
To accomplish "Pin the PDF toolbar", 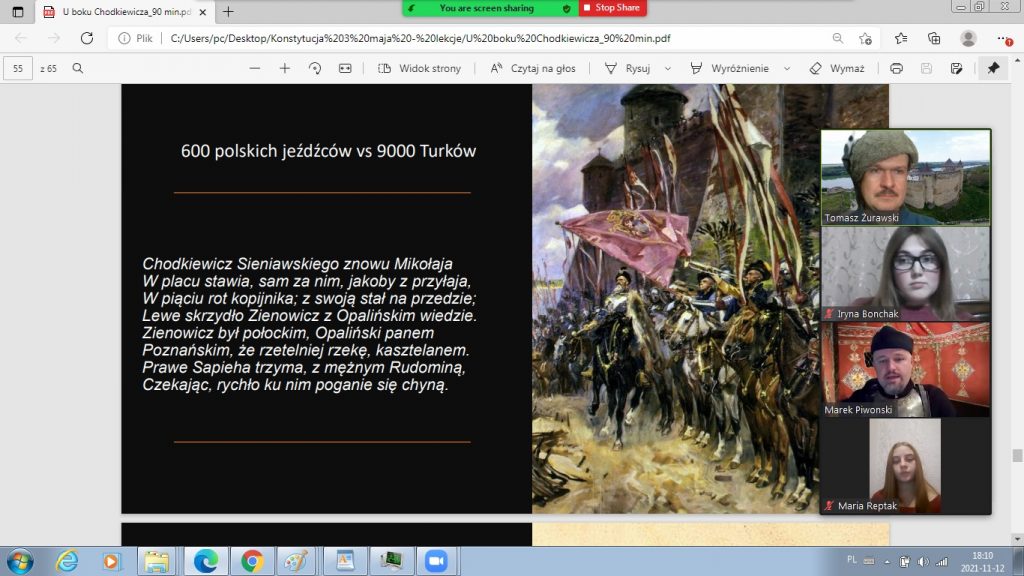I will click(992, 68).
